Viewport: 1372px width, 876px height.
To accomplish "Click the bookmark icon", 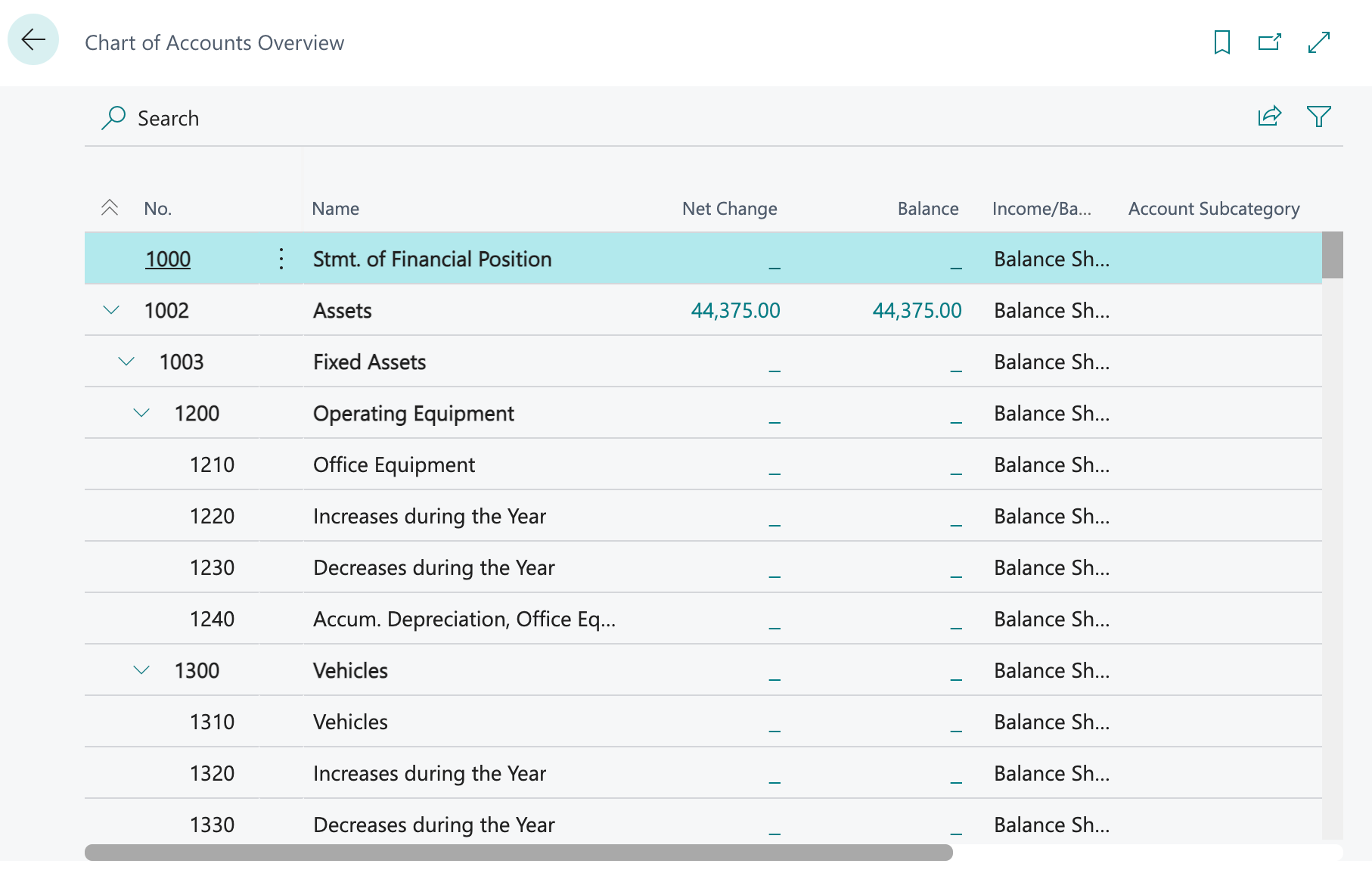I will click(x=1221, y=42).
